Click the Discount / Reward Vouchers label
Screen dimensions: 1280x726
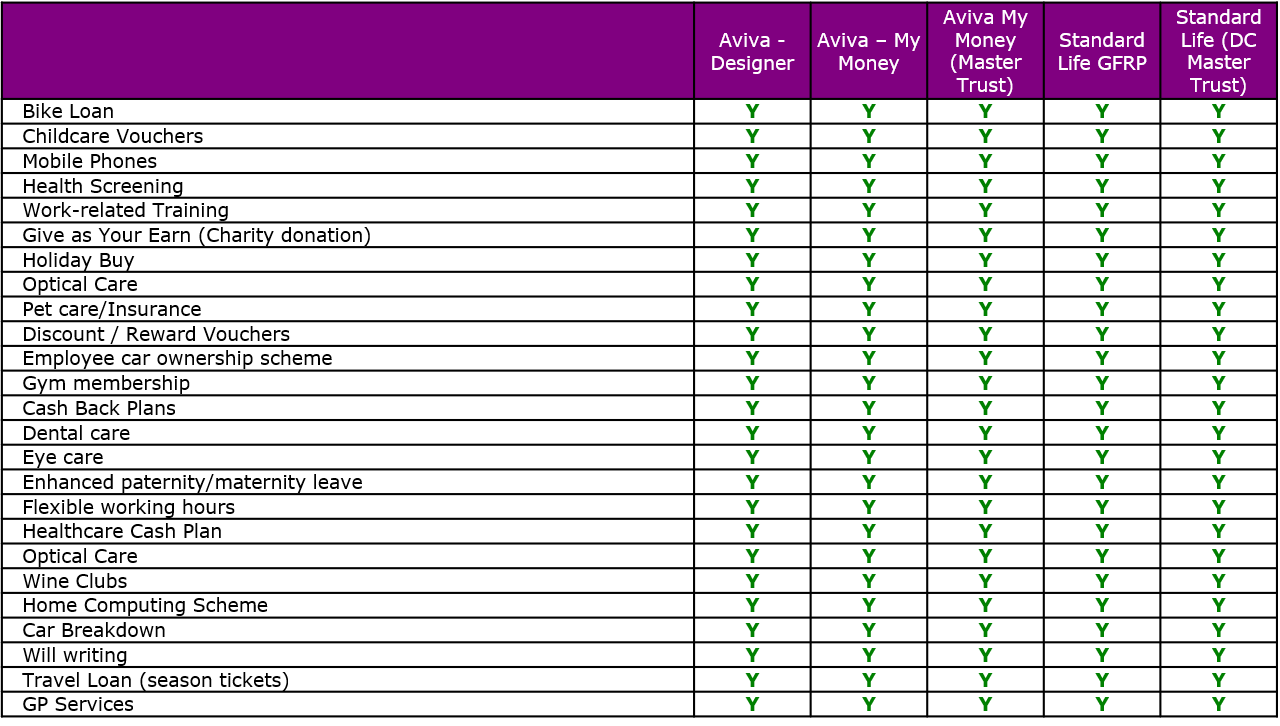tap(156, 334)
